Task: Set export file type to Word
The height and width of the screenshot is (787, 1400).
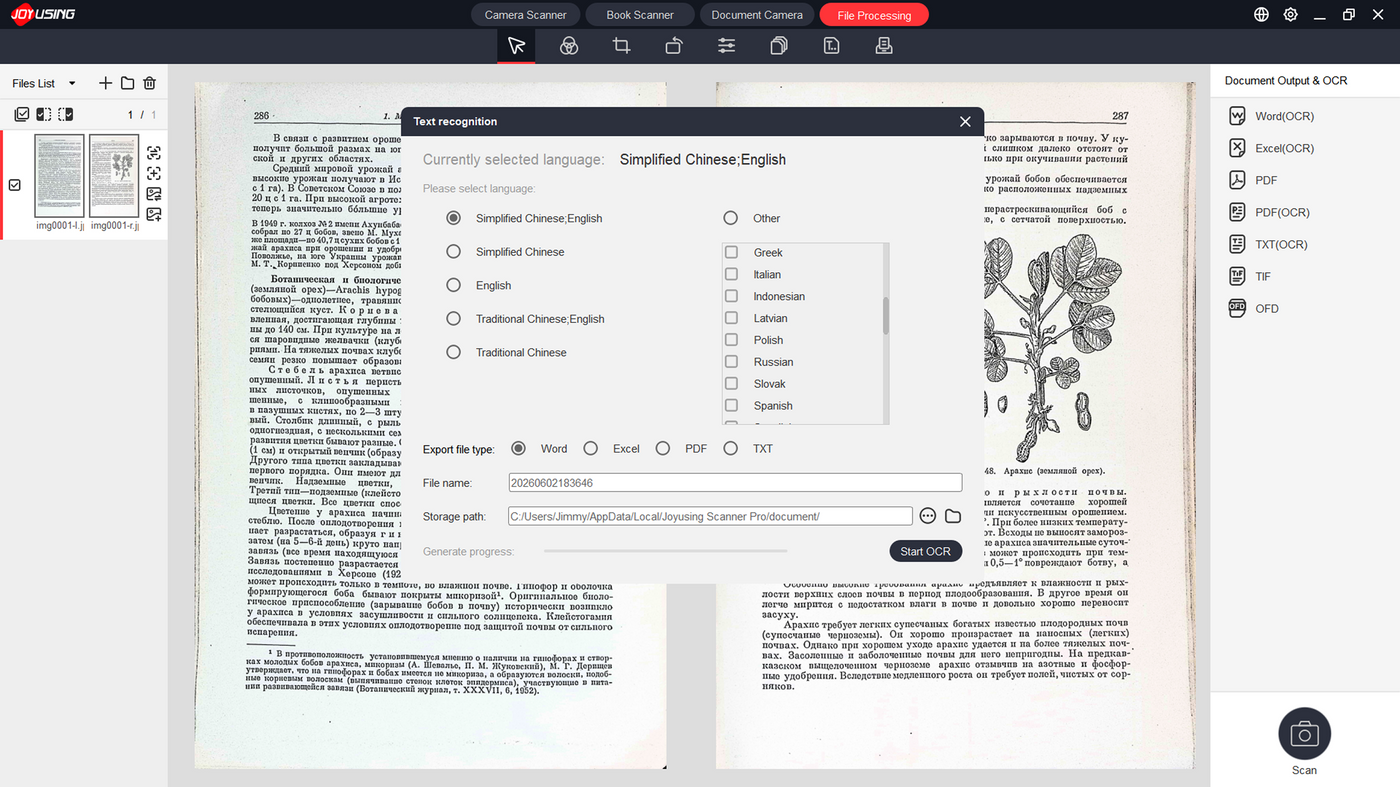Action: click(518, 448)
